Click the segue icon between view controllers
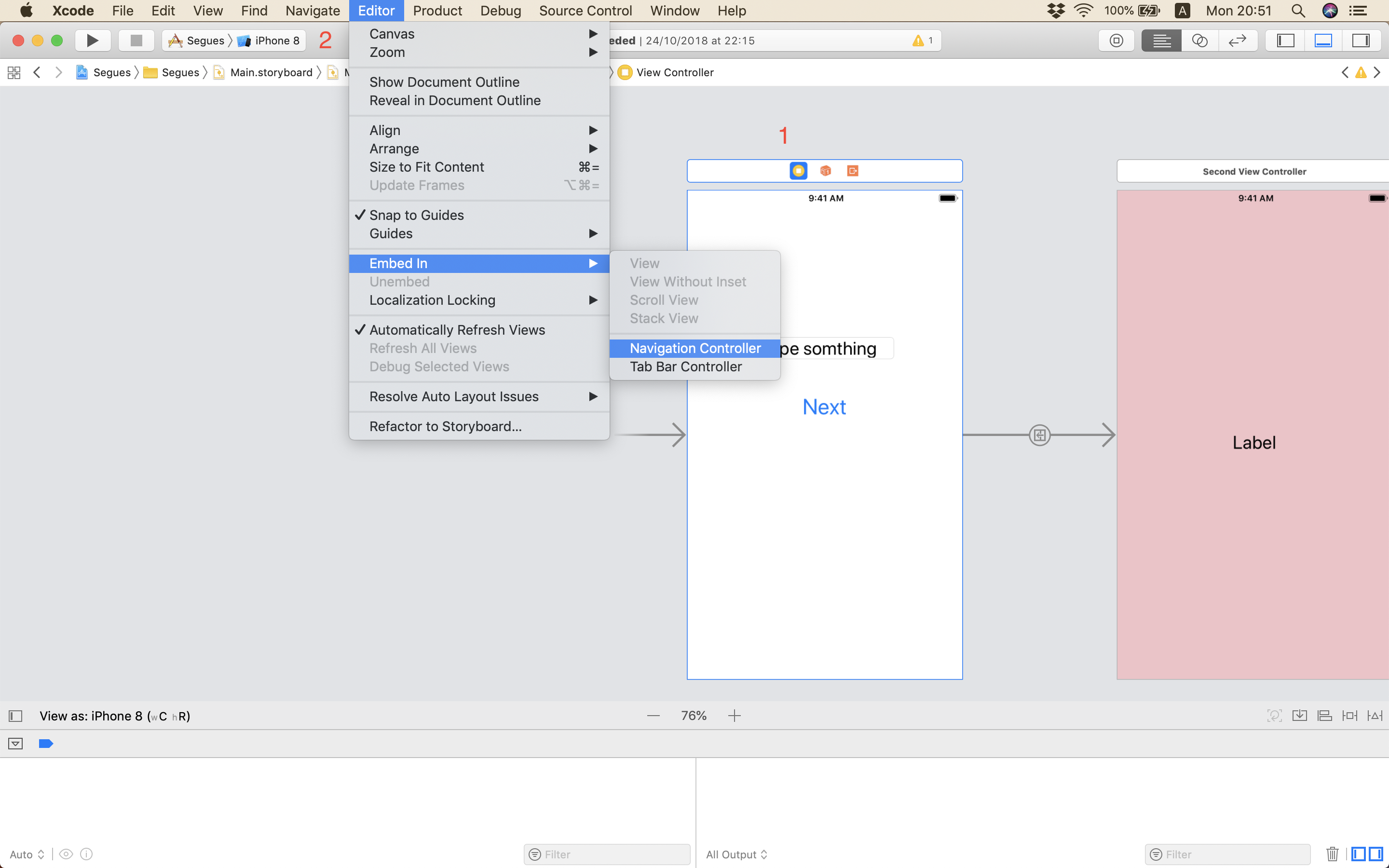The image size is (1389, 868). pos(1039,435)
